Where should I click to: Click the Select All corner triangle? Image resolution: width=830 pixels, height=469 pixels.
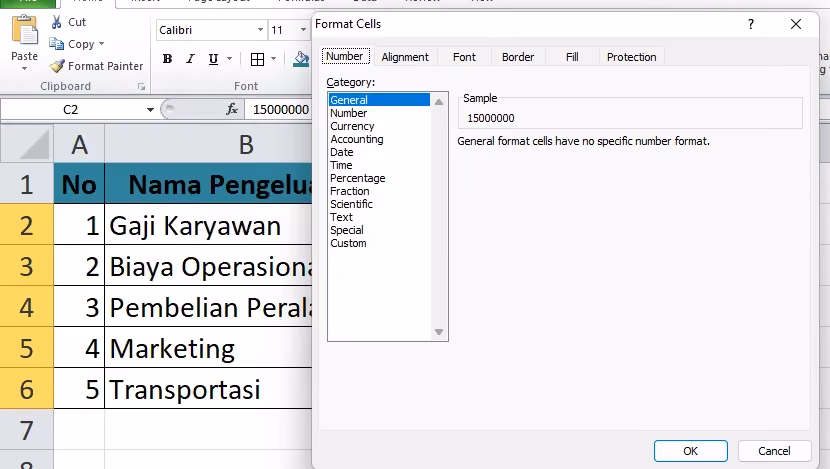coord(27,143)
